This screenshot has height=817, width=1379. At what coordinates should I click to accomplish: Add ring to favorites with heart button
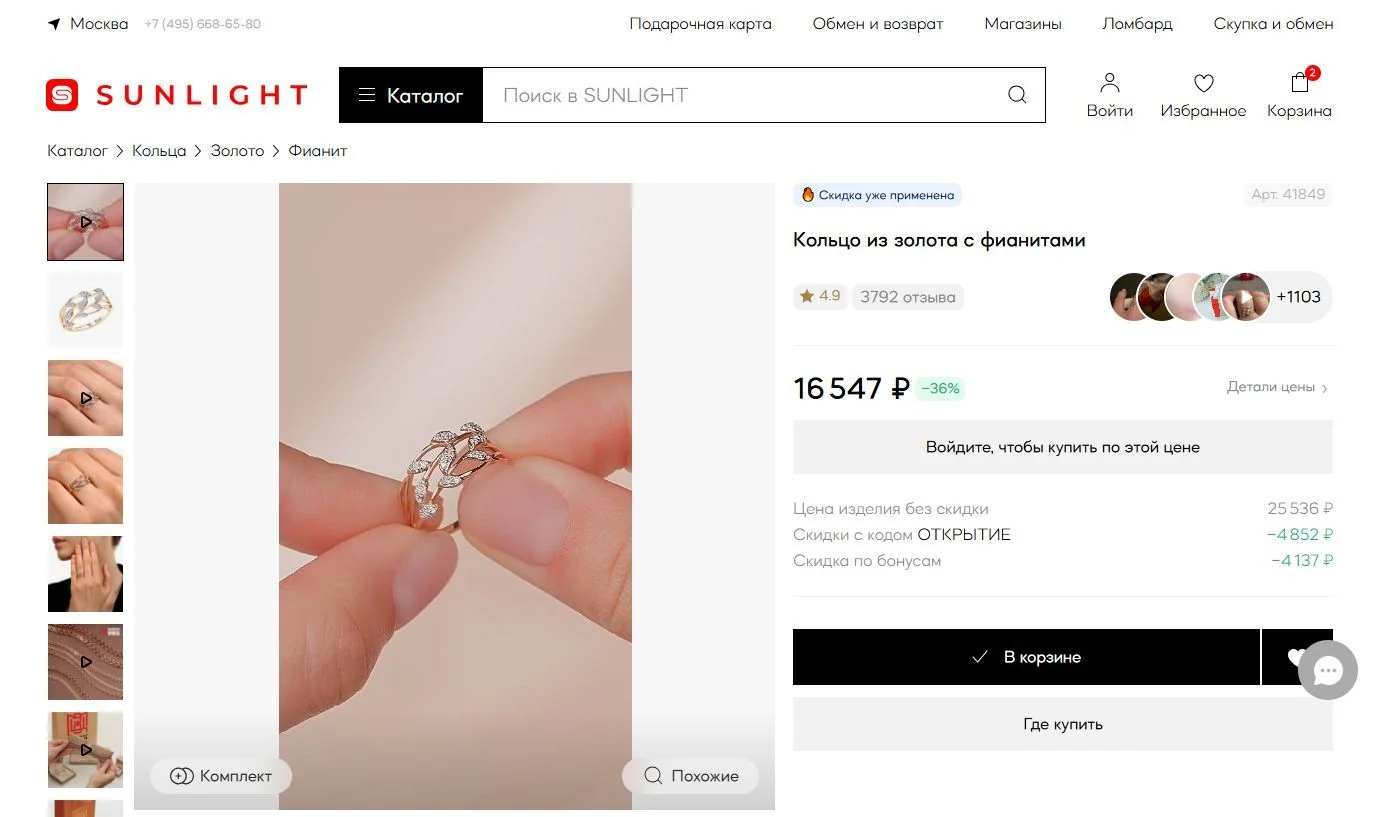[1297, 657]
